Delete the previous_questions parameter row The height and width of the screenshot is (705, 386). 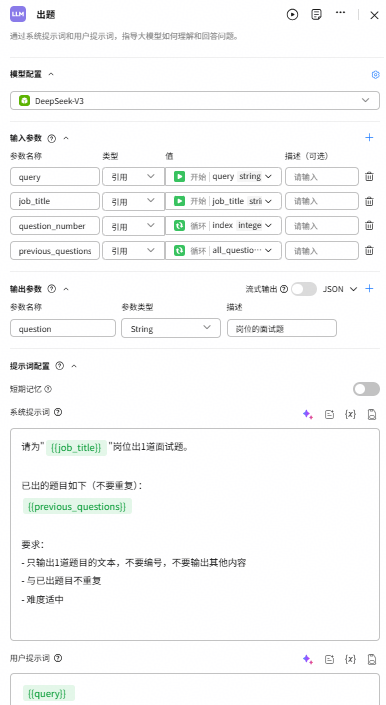click(369, 251)
